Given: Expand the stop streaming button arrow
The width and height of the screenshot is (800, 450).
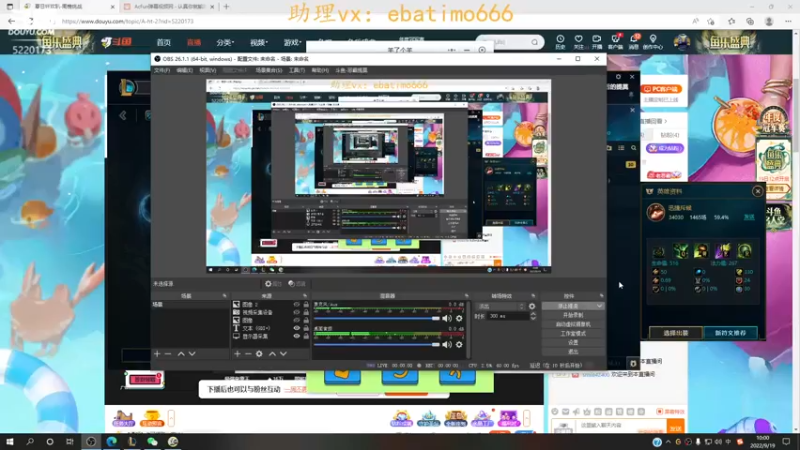Looking at the screenshot, I should tap(599, 306).
